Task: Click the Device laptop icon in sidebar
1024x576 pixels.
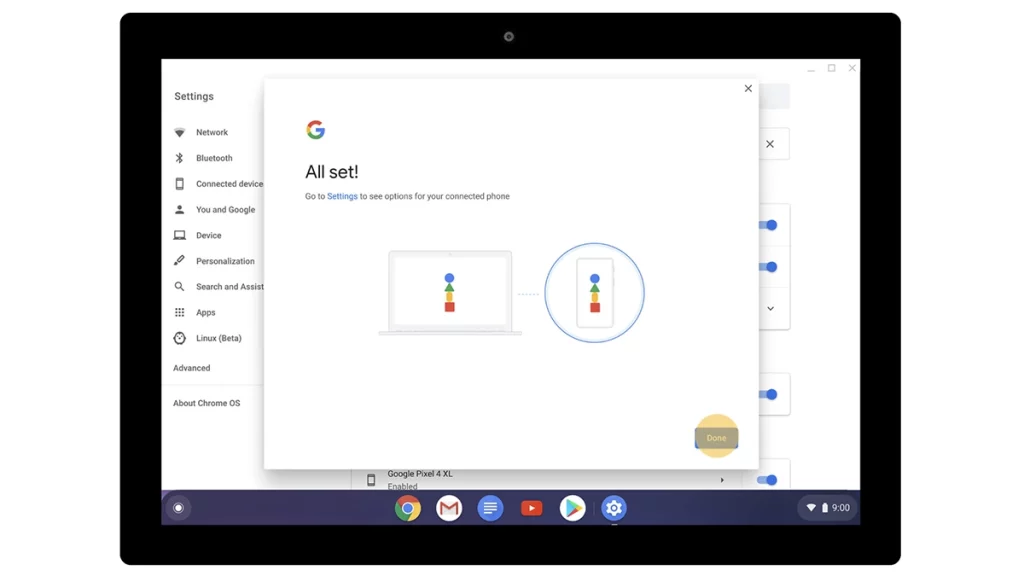Action: click(180, 235)
